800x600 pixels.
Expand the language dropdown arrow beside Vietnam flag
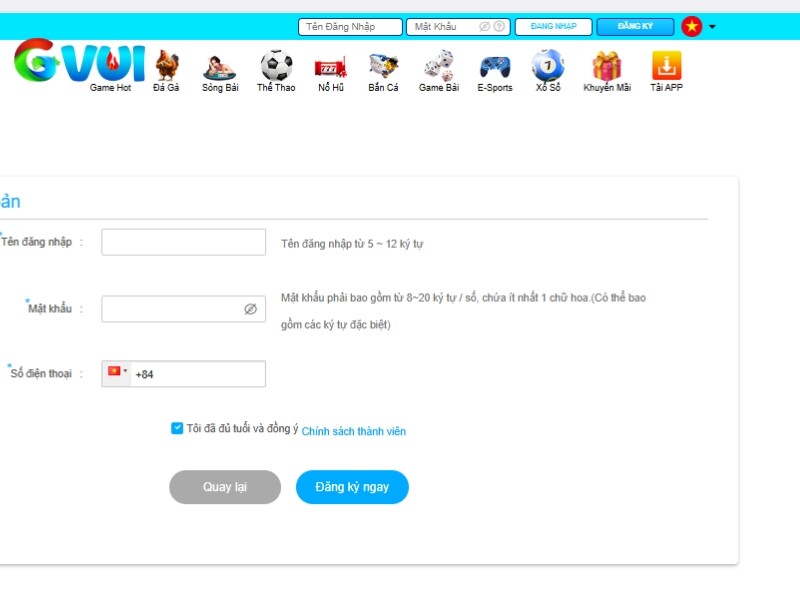point(712,27)
